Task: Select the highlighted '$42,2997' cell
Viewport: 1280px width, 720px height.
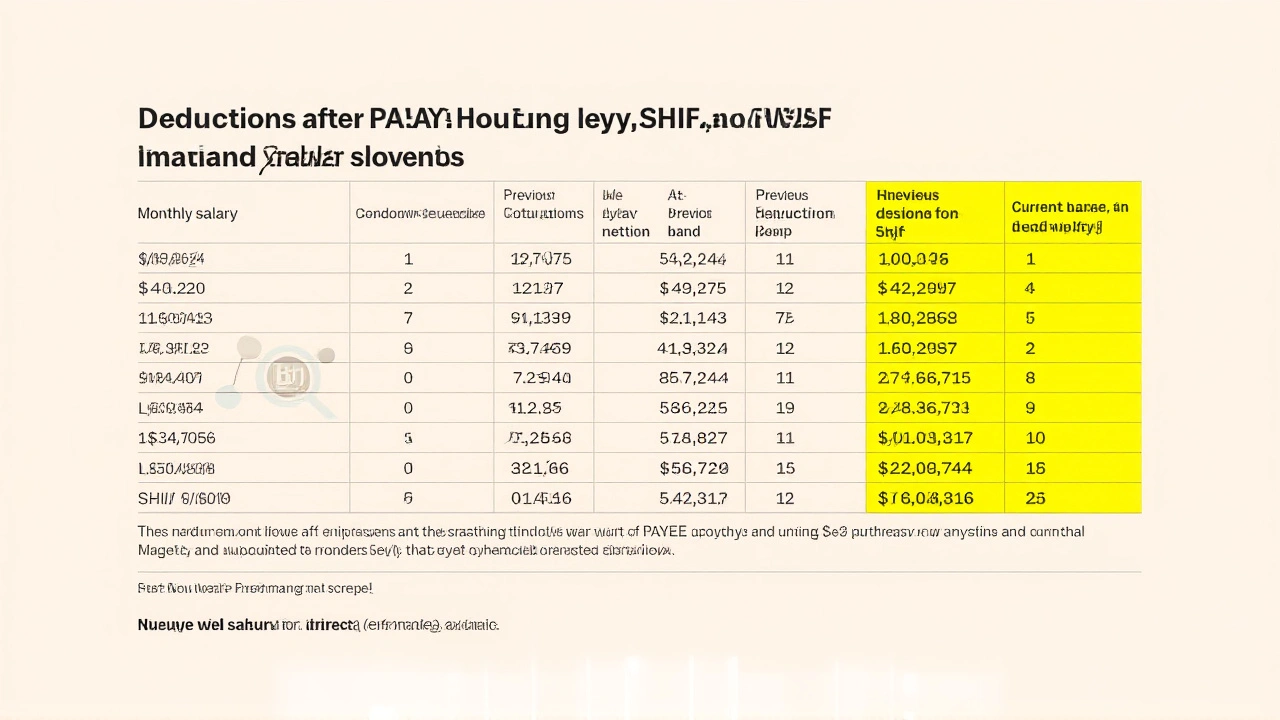Action: [x=916, y=288]
